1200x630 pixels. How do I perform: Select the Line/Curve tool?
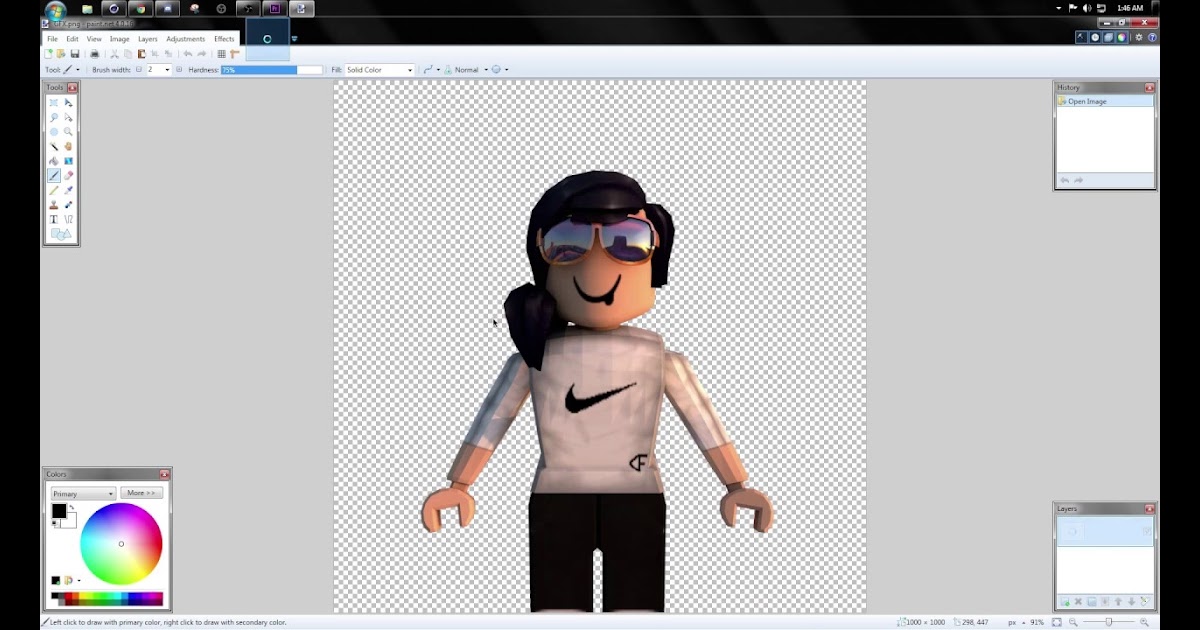pyautogui.click(x=68, y=219)
